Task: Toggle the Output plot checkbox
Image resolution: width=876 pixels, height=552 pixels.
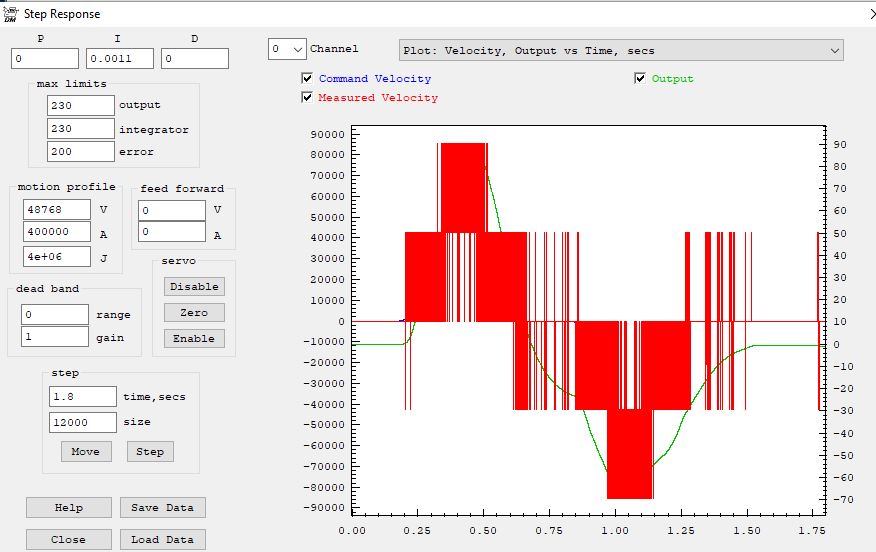Action: click(x=640, y=79)
